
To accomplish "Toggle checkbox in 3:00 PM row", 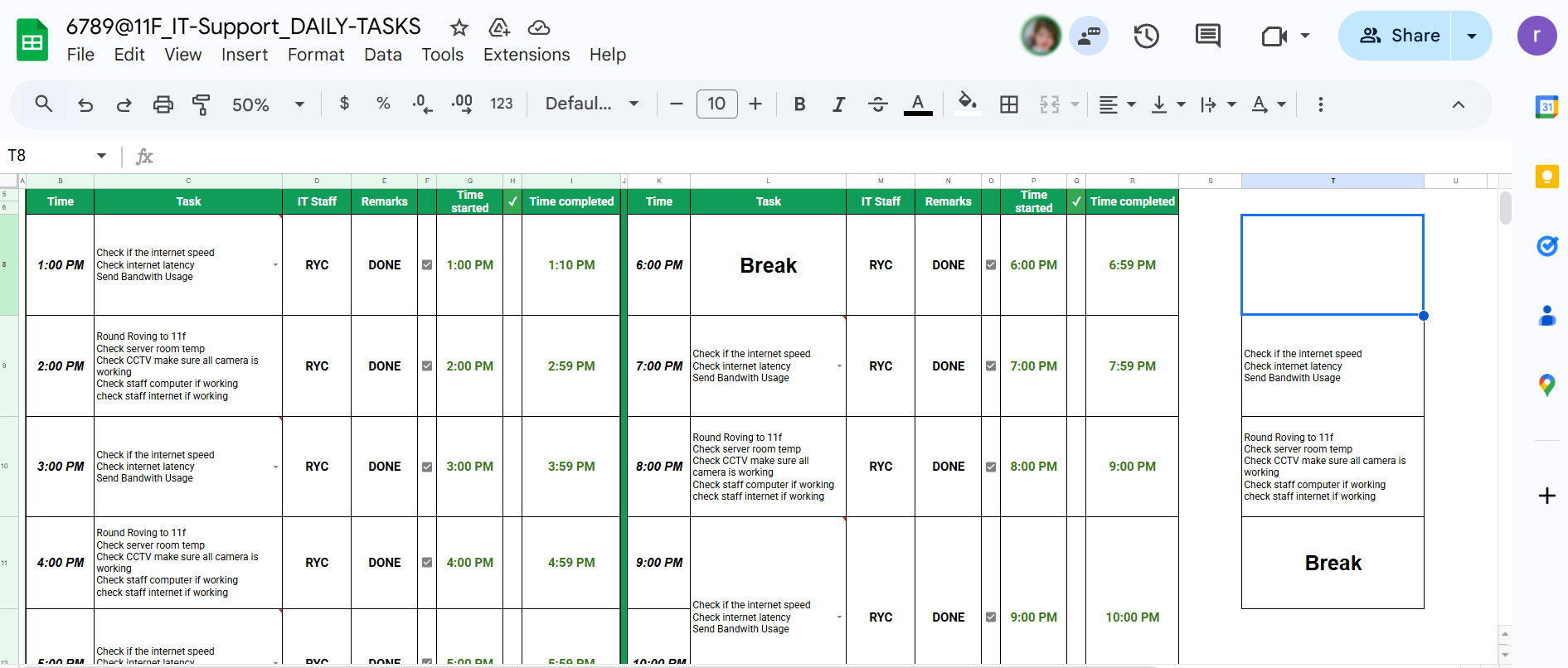I will coord(427,467).
